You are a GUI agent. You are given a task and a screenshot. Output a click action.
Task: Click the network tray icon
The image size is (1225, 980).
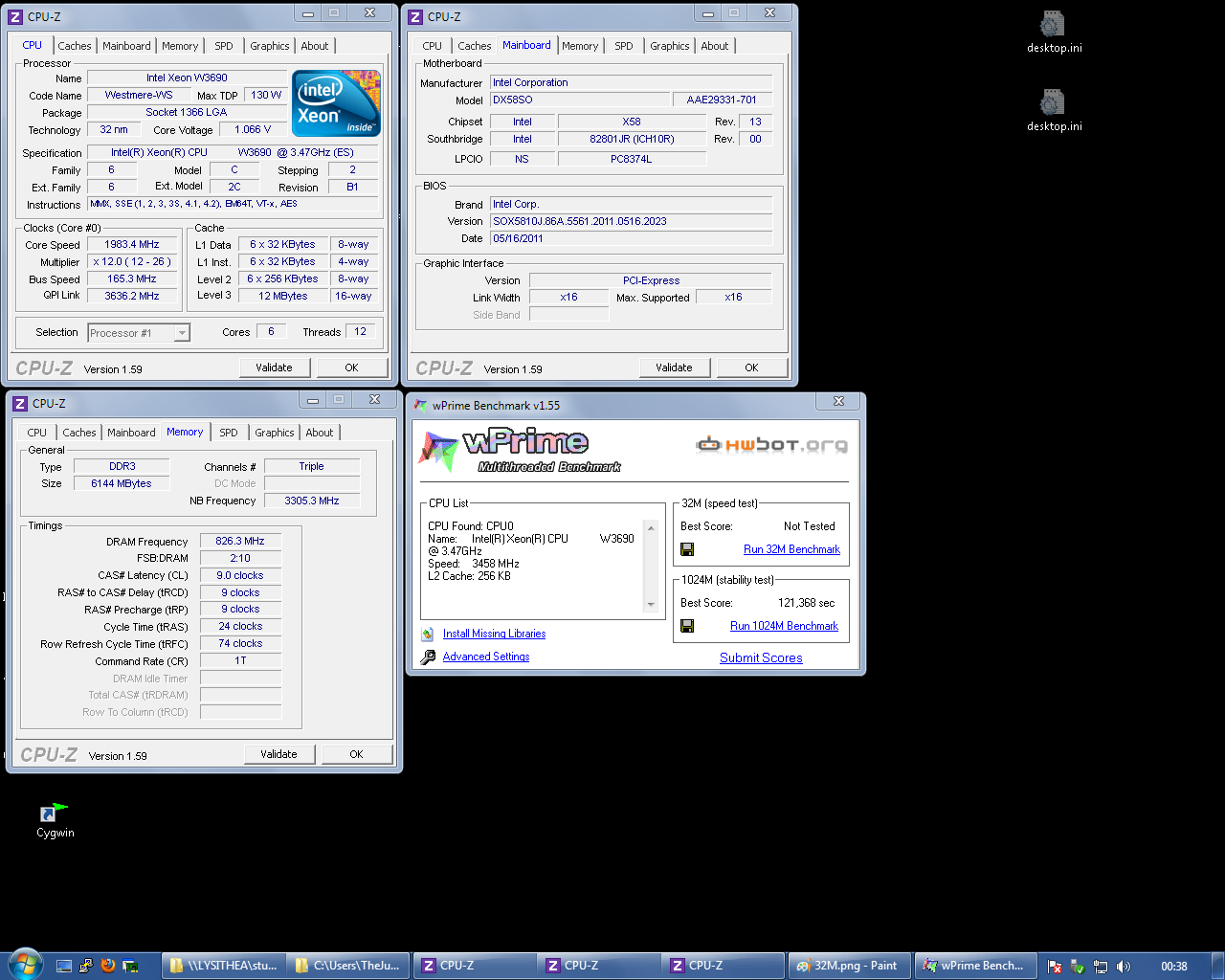pyautogui.click(x=1101, y=967)
